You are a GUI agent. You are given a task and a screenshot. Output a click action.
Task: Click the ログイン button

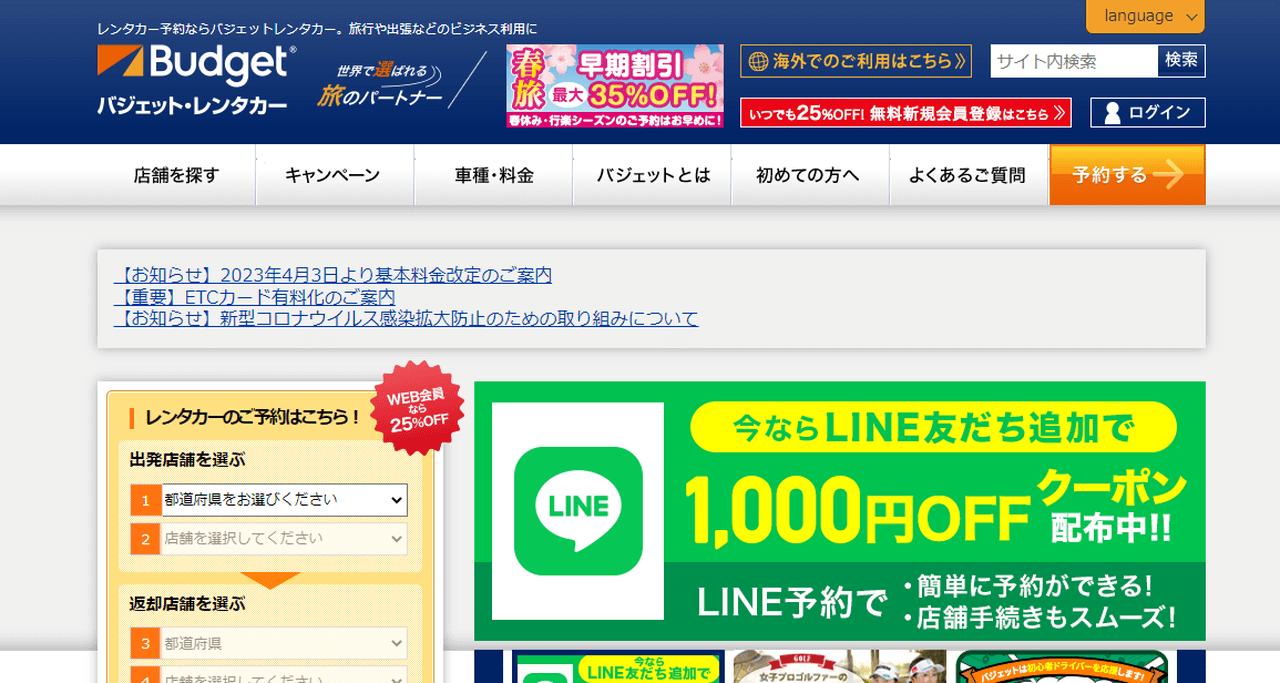click(1147, 113)
